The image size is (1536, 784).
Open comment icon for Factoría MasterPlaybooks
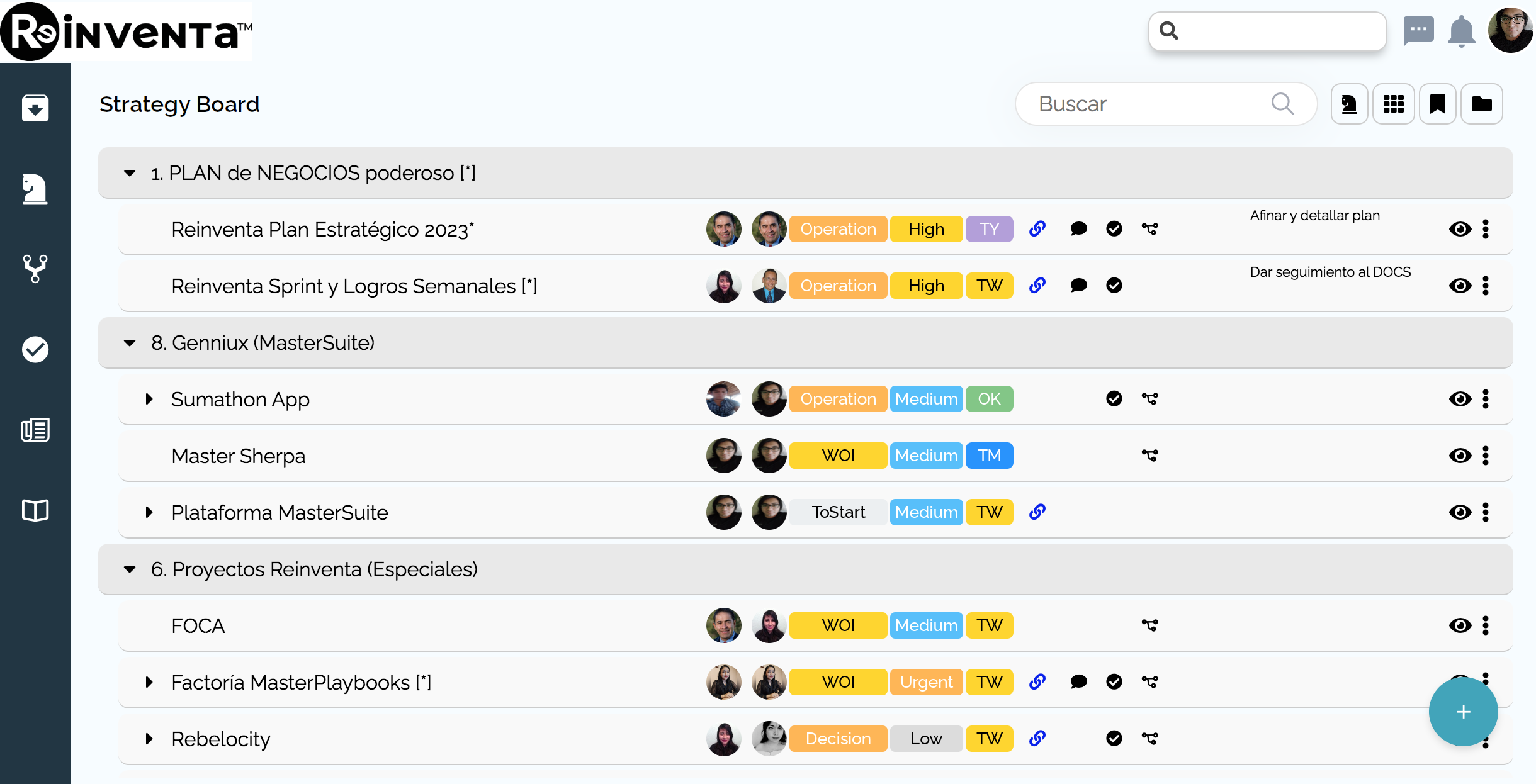1079,682
